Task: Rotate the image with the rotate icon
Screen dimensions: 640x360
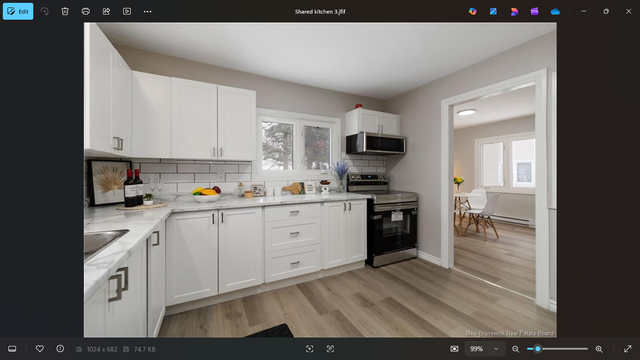Action: pyautogui.click(x=44, y=11)
